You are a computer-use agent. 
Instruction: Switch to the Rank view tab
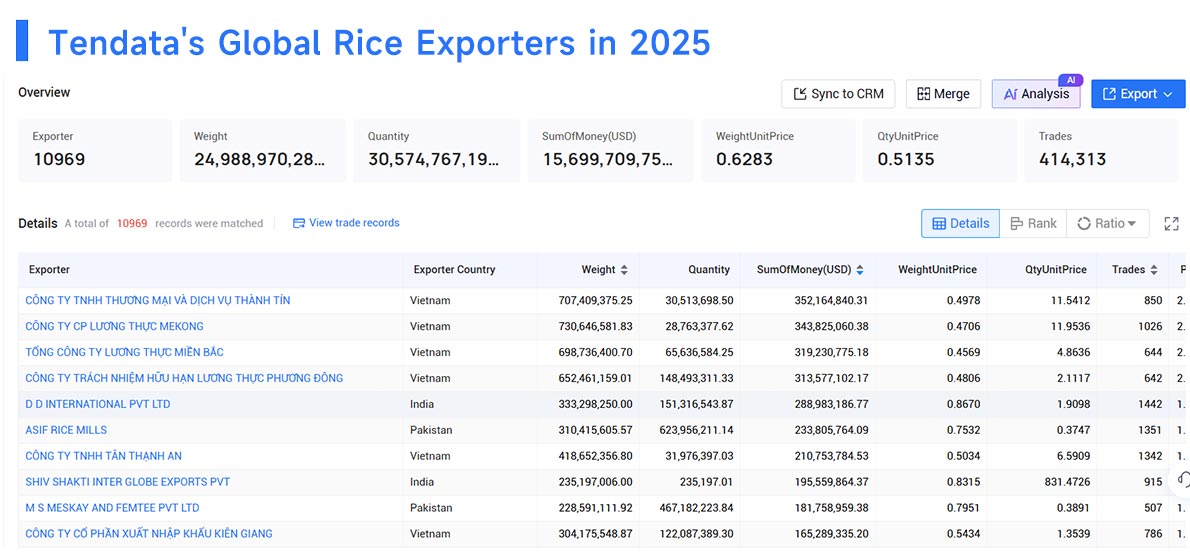click(x=1033, y=223)
